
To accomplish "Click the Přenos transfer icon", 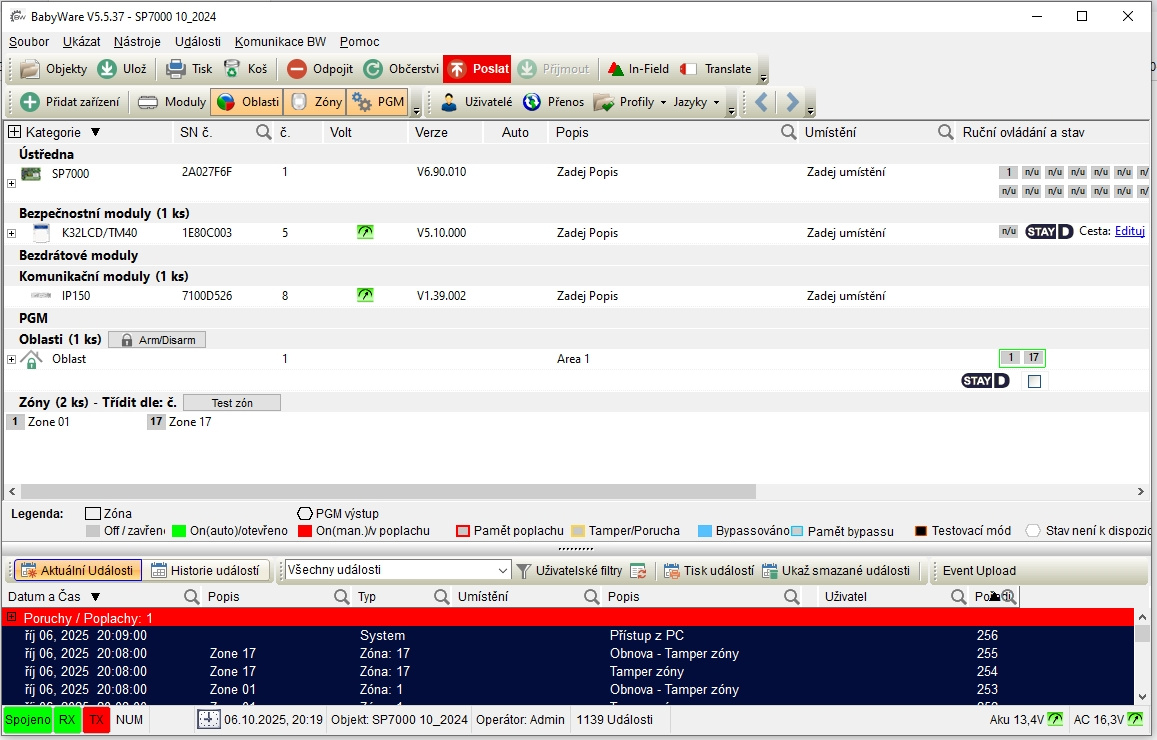I will point(532,102).
